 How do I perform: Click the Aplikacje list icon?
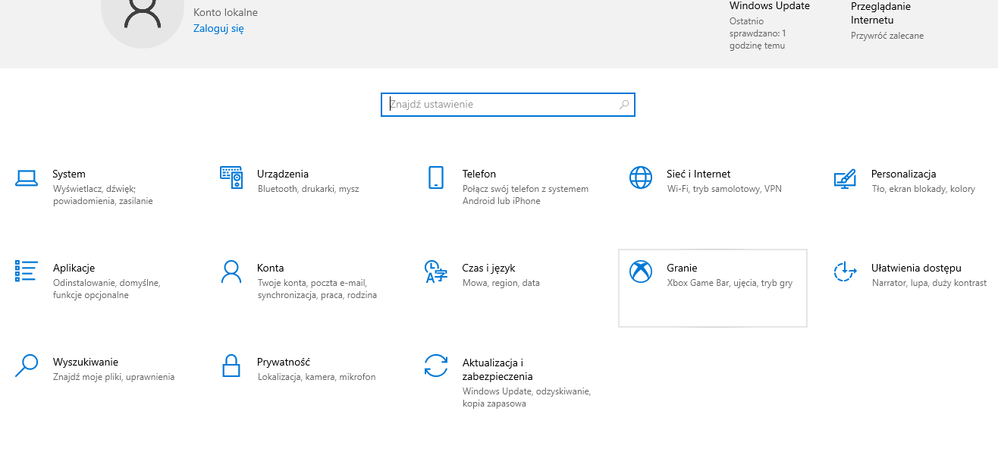pos(26,271)
